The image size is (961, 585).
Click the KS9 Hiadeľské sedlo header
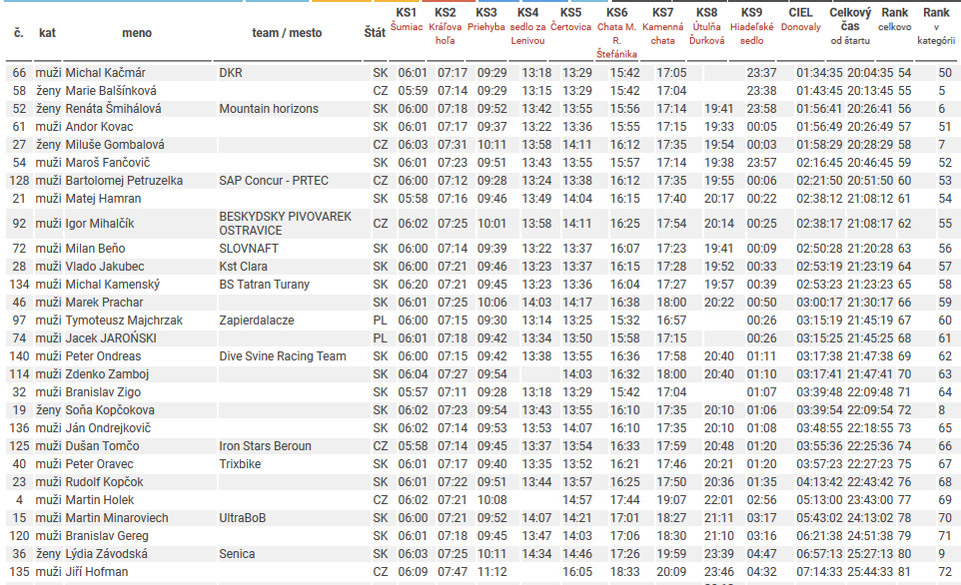(x=752, y=26)
